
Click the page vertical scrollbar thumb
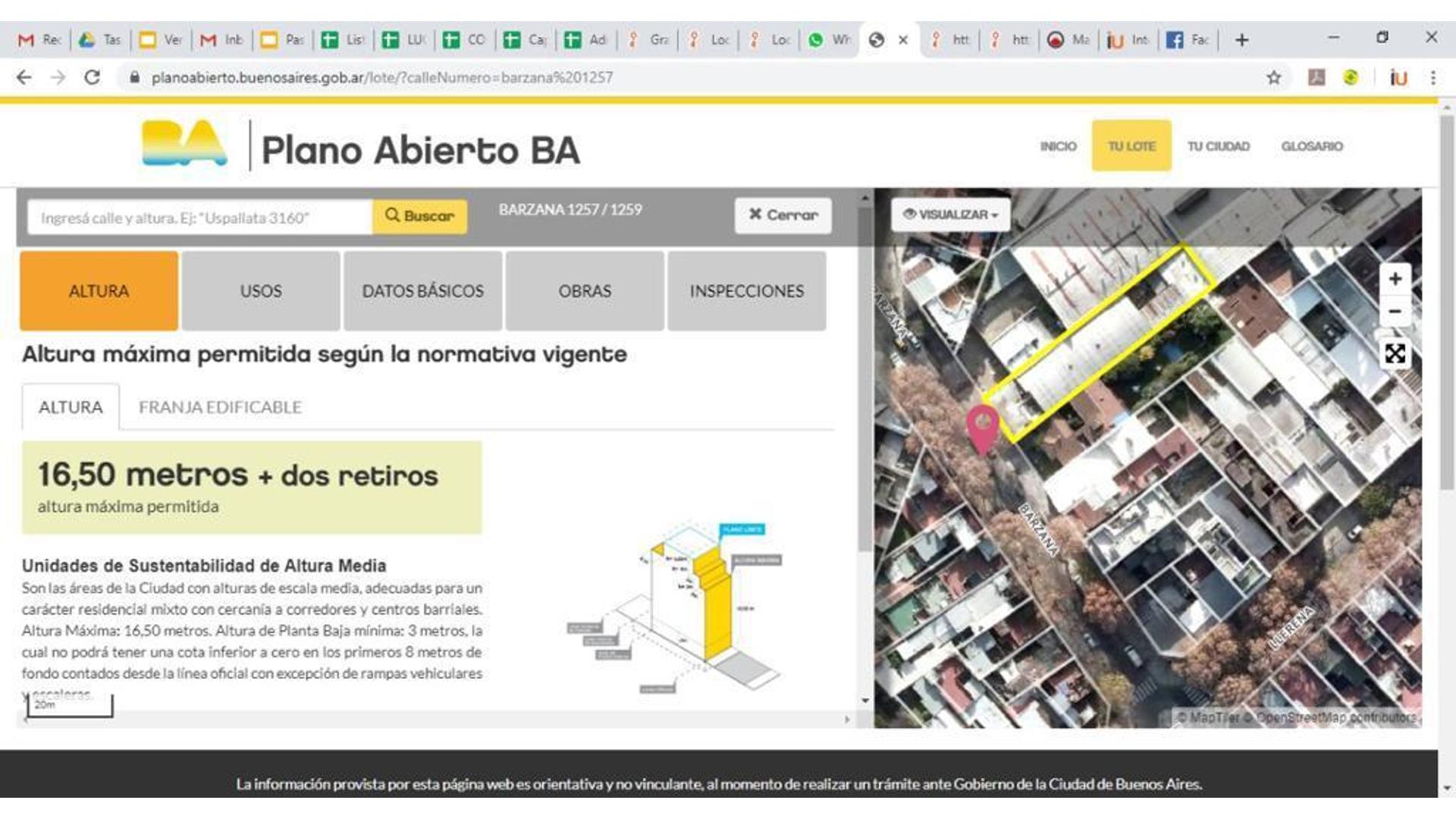(x=1446, y=301)
